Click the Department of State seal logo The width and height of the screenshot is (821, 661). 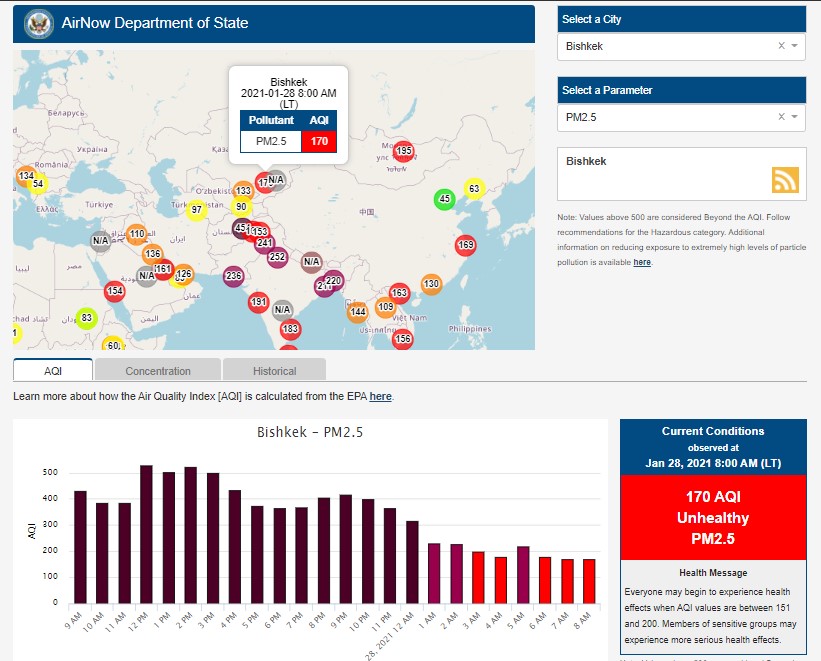click(39, 23)
